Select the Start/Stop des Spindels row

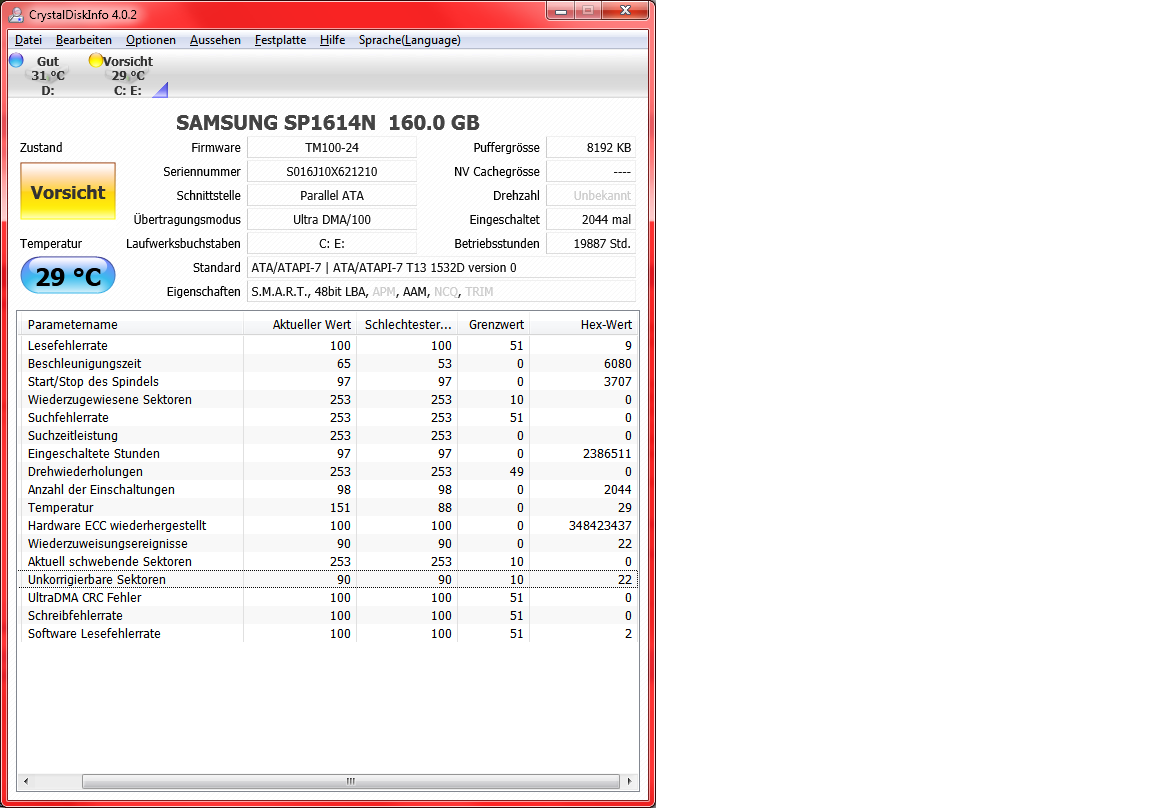[328, 381]
